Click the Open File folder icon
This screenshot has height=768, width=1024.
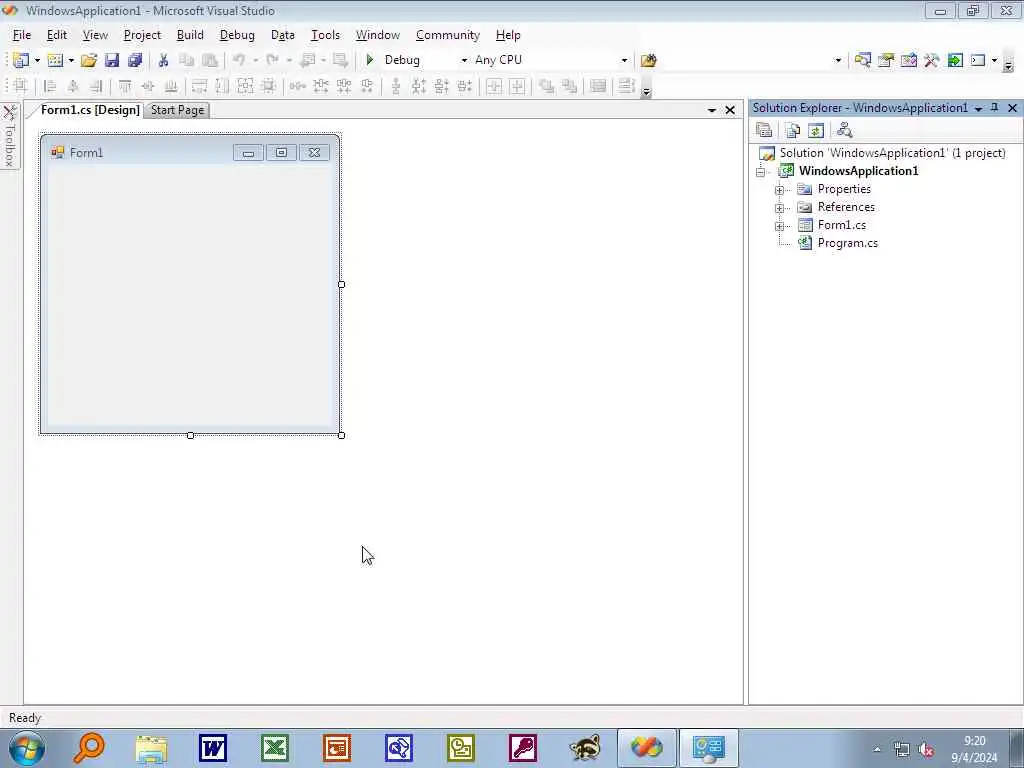(x=89, y=60)
